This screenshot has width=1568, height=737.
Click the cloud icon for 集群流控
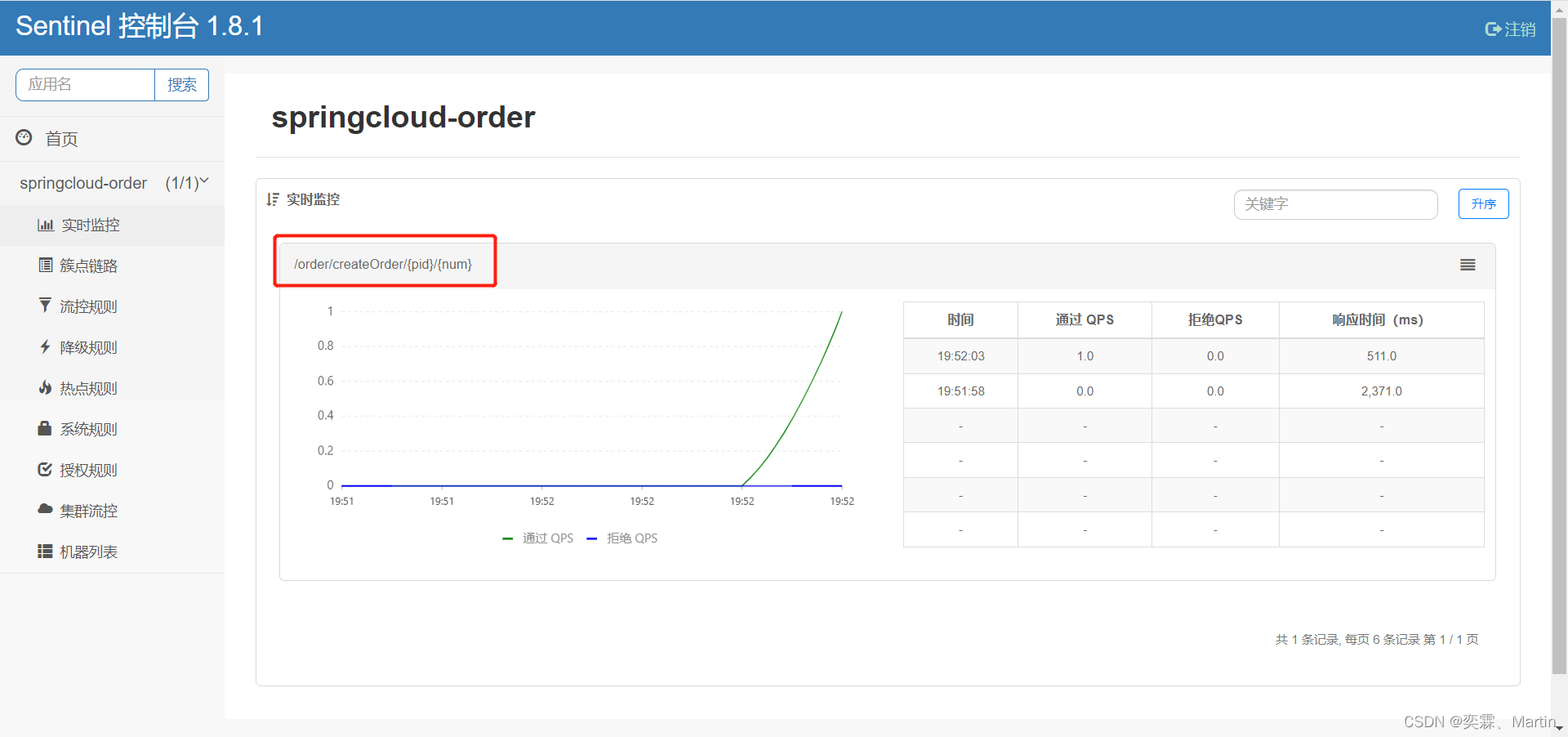46,509
